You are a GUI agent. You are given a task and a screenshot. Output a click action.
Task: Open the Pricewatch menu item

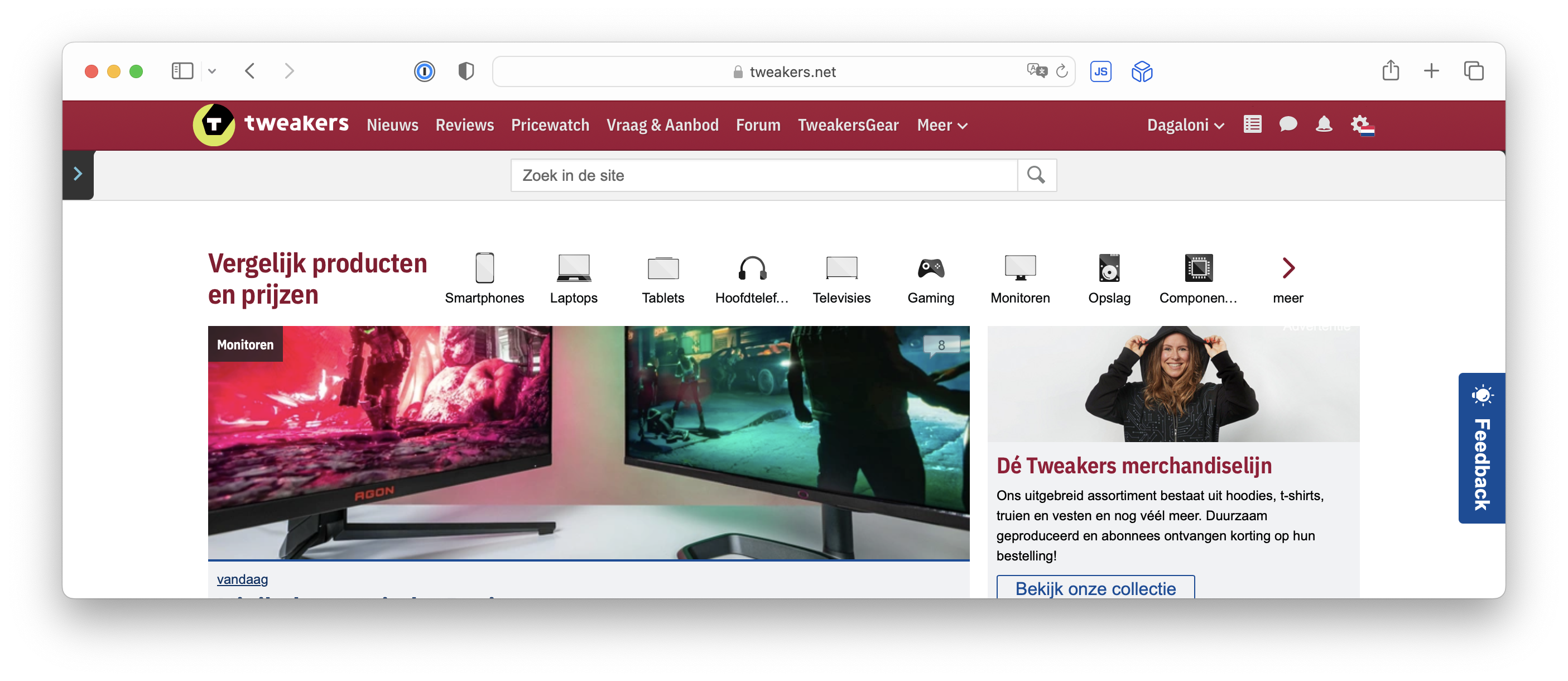tap(550, 125)
